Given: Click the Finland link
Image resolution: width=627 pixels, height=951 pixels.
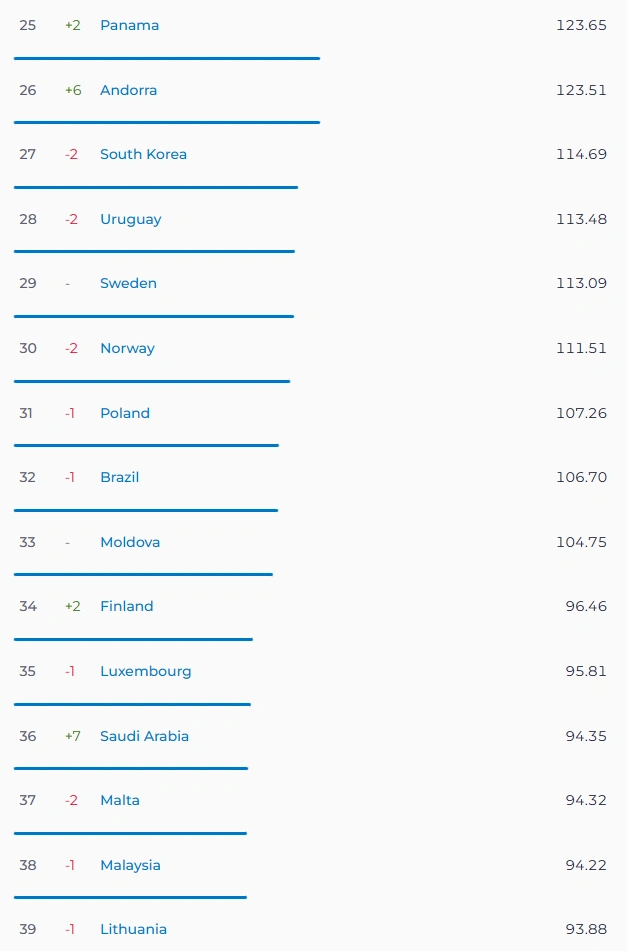Looking at the screenshot, I should tap(126, 607).
